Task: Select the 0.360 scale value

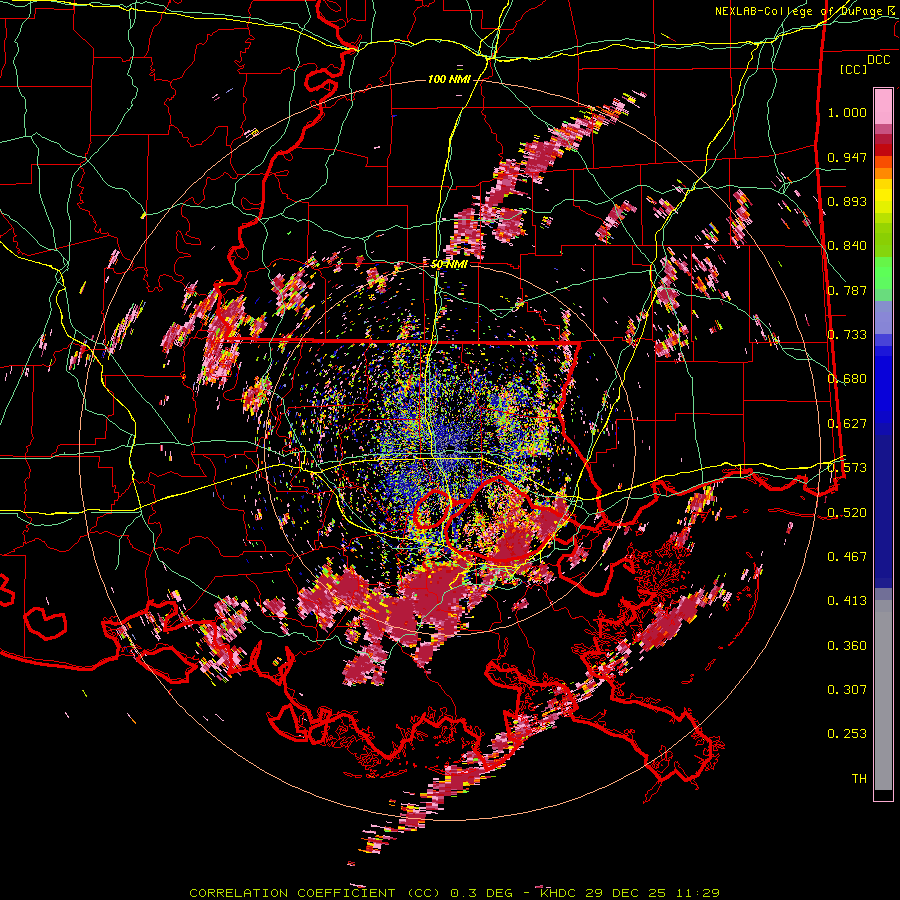Action: pos(847,645)
